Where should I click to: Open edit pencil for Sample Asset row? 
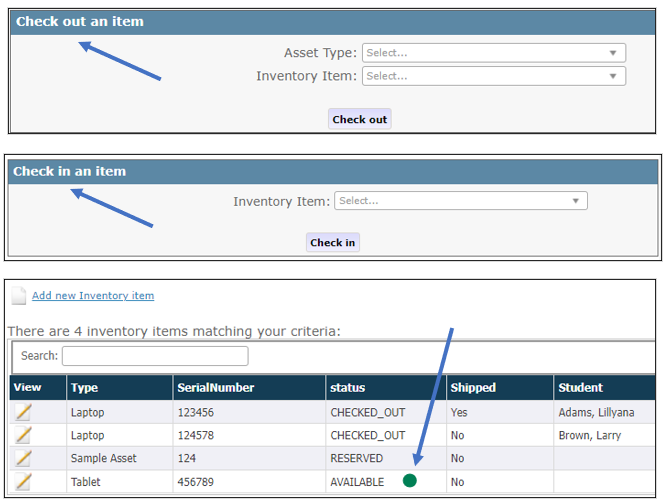tap(23, 458)
